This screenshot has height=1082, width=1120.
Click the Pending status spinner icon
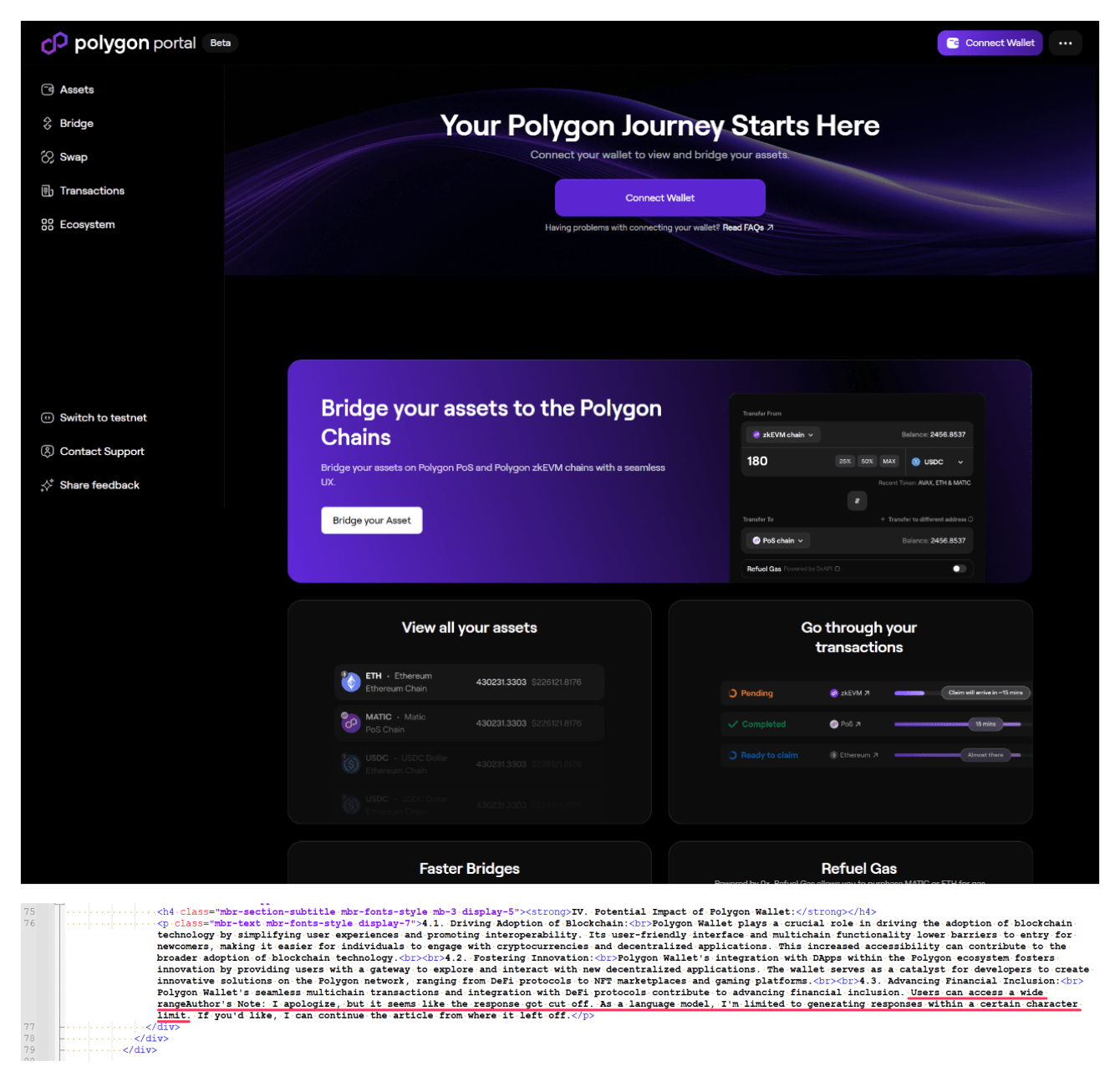click(733, 693)
